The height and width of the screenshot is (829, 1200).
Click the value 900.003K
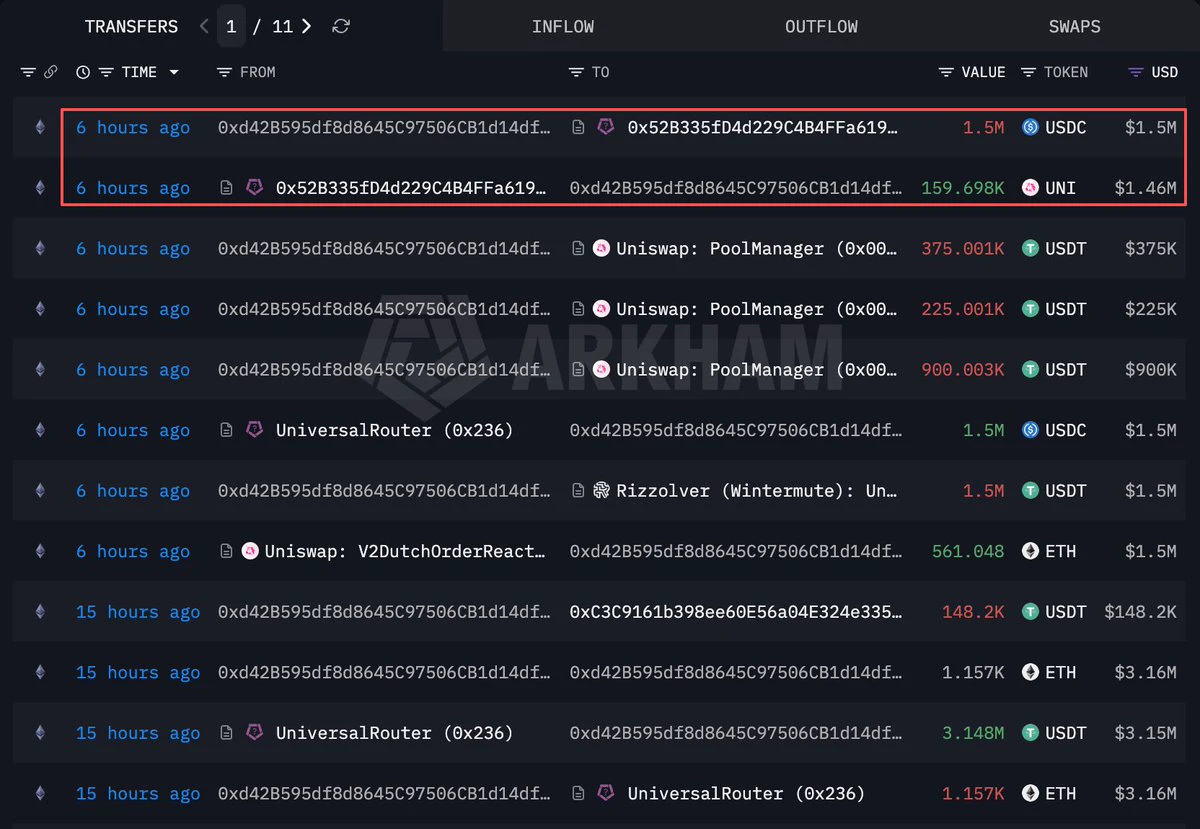coord(963,369)
